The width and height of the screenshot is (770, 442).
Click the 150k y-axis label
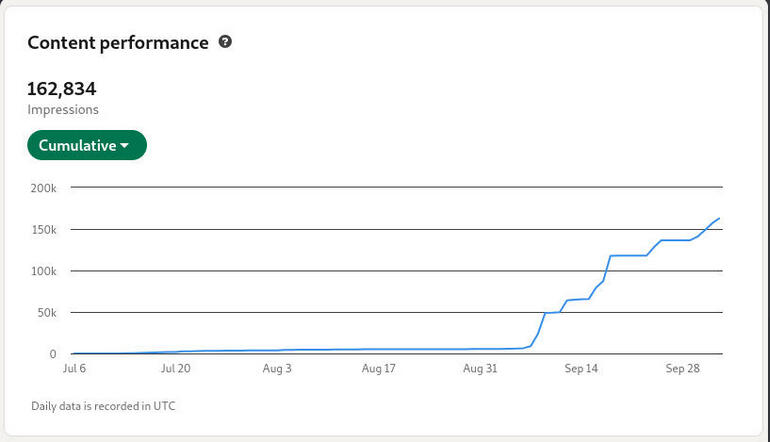44,230
